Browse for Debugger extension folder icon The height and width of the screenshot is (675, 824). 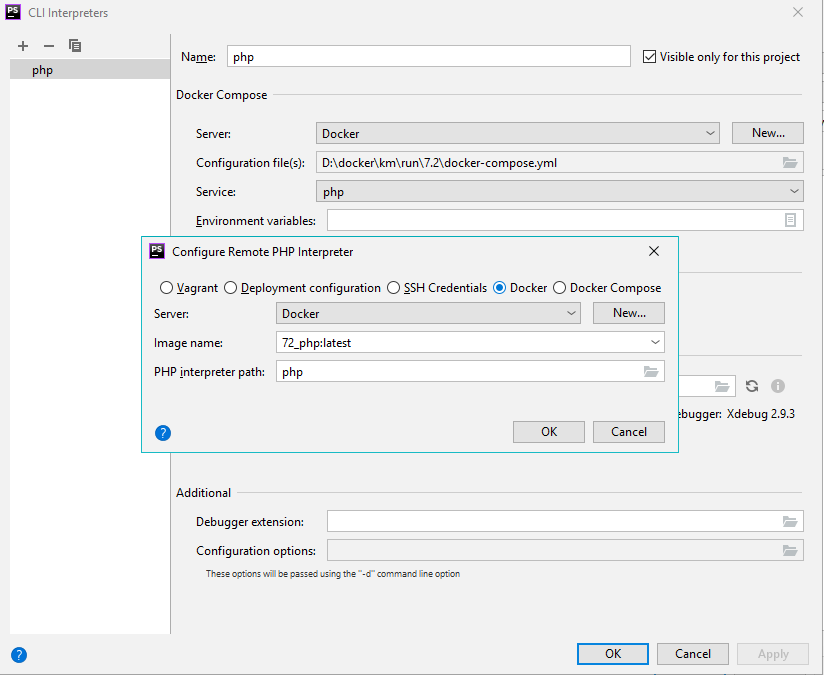790,521
